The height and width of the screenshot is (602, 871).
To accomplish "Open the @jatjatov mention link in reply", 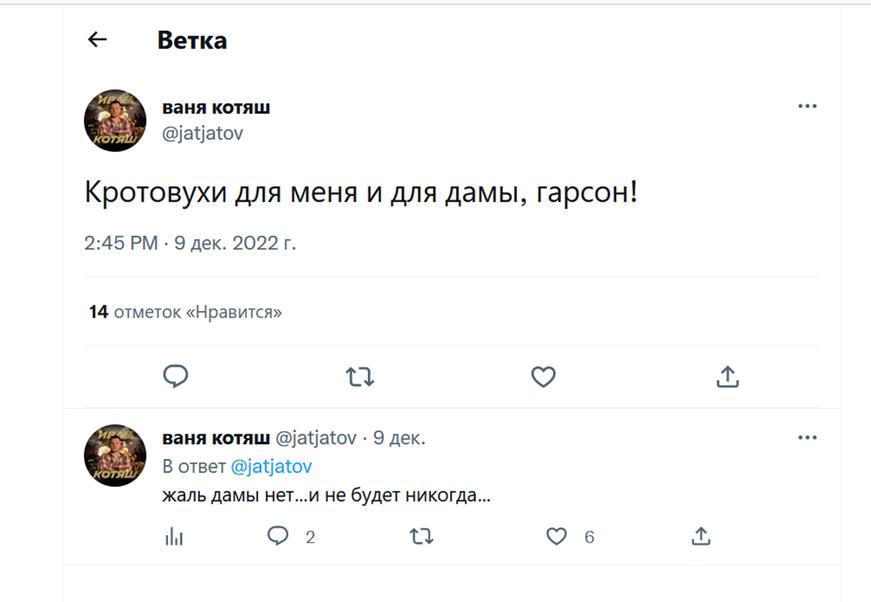I will (271, 467).
